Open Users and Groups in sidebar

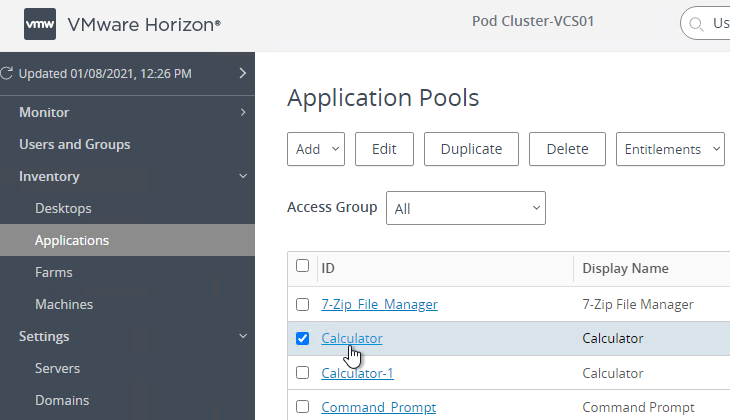[x=74, y=144]
